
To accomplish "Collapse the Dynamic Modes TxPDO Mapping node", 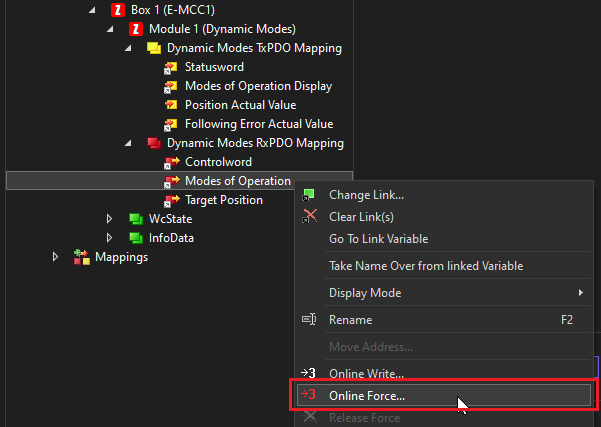I will click(x=128, y=48).
